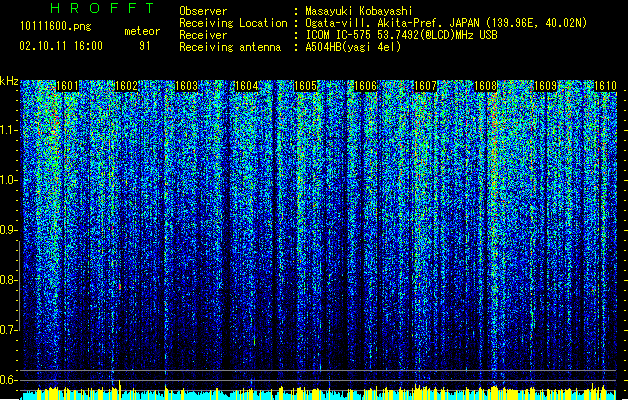Select A504HB(yagi 4el) antenna text

pyautogui.click(x=353, y=47)
